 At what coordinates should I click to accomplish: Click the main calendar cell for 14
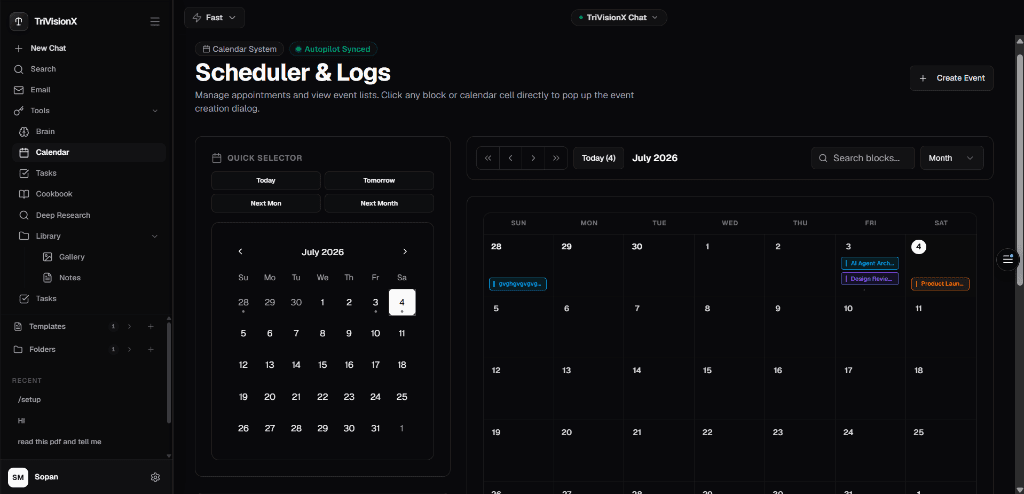tap(660, 390)
